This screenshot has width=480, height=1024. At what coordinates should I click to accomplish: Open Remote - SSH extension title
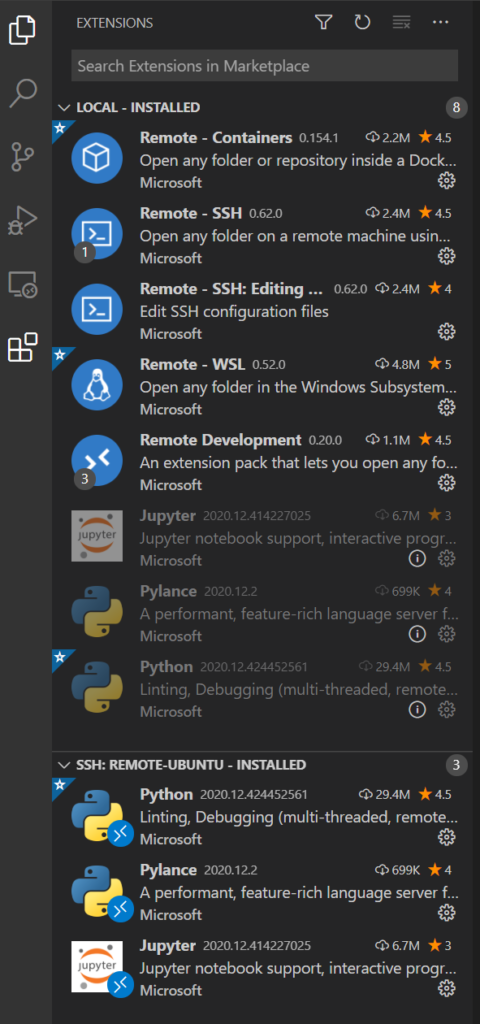tap(191, 214)
